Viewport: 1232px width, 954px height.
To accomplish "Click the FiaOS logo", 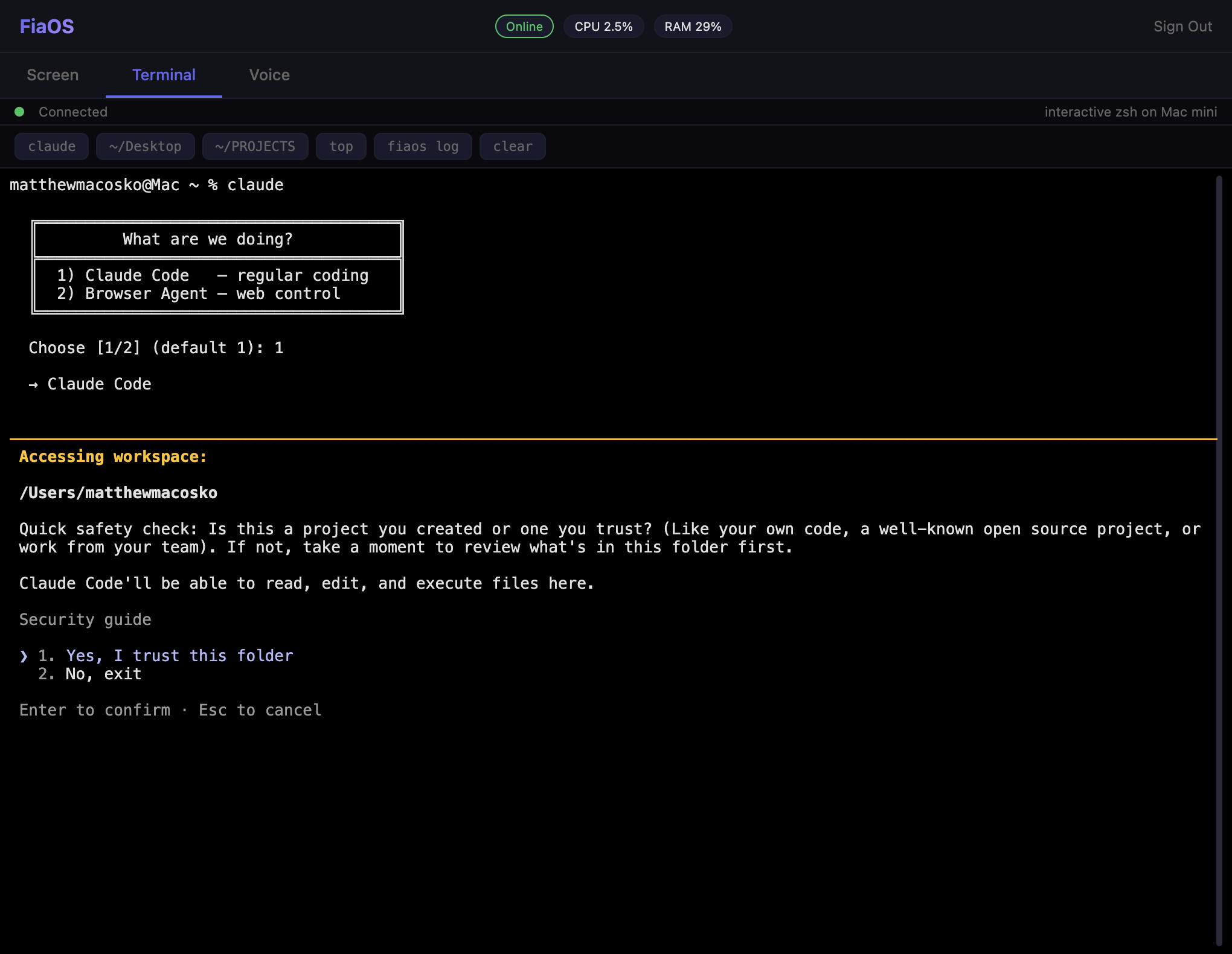I will 47,27.
